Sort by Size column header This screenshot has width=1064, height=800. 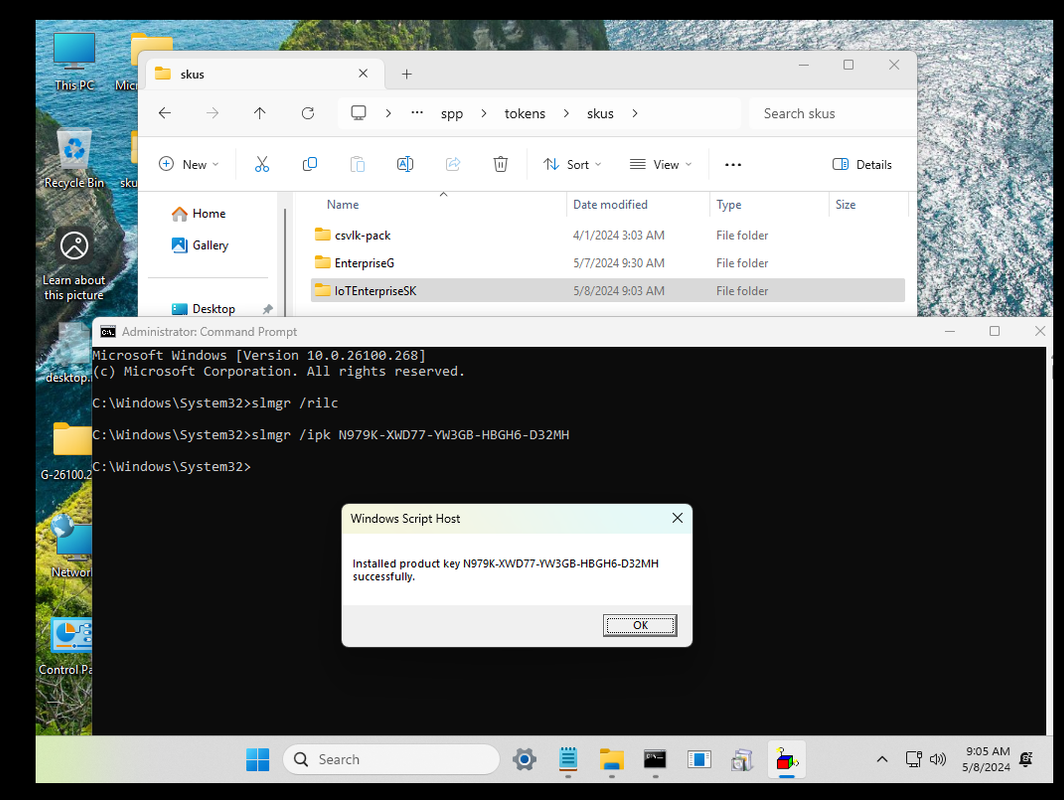(x=845, y=204)
